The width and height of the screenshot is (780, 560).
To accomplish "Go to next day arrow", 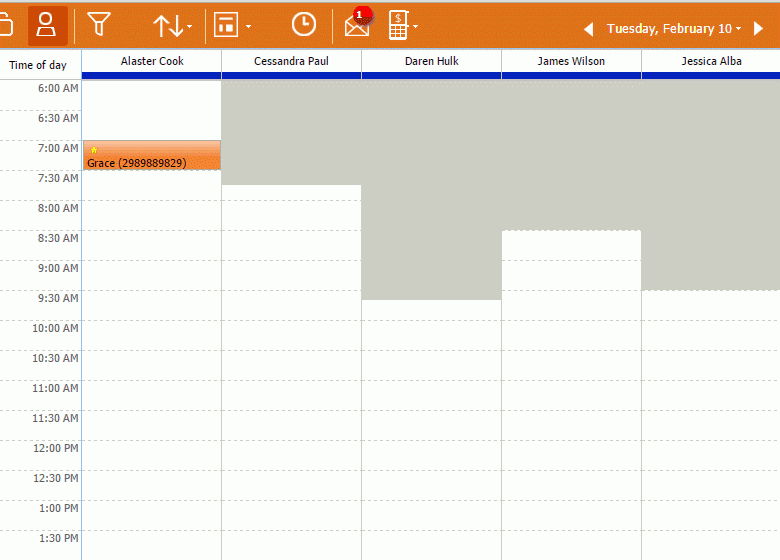I will [758, 28].
